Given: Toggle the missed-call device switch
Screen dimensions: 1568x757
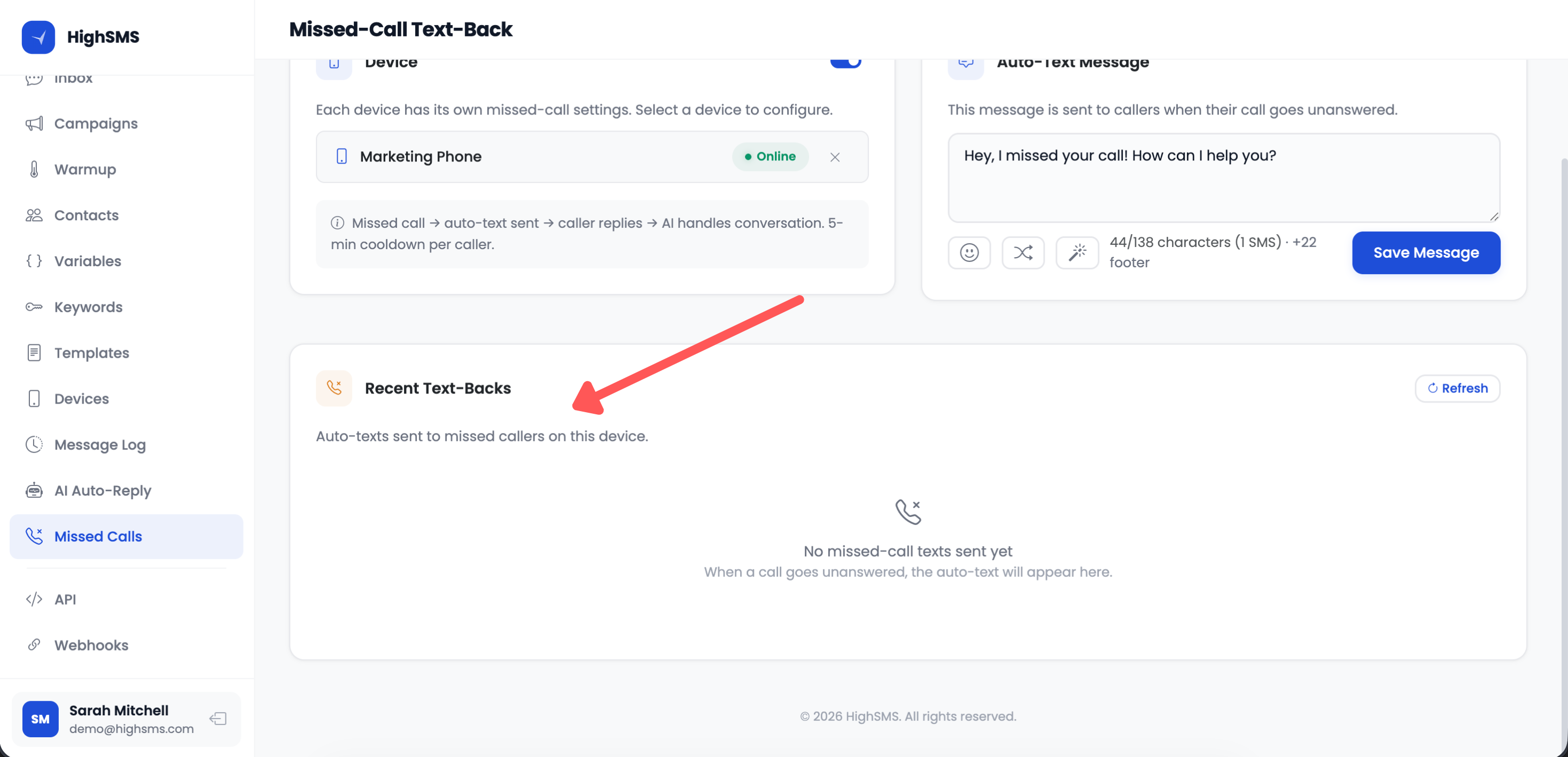Looking at the screenshot, I should pyautogui.click(x=845, y=62).
